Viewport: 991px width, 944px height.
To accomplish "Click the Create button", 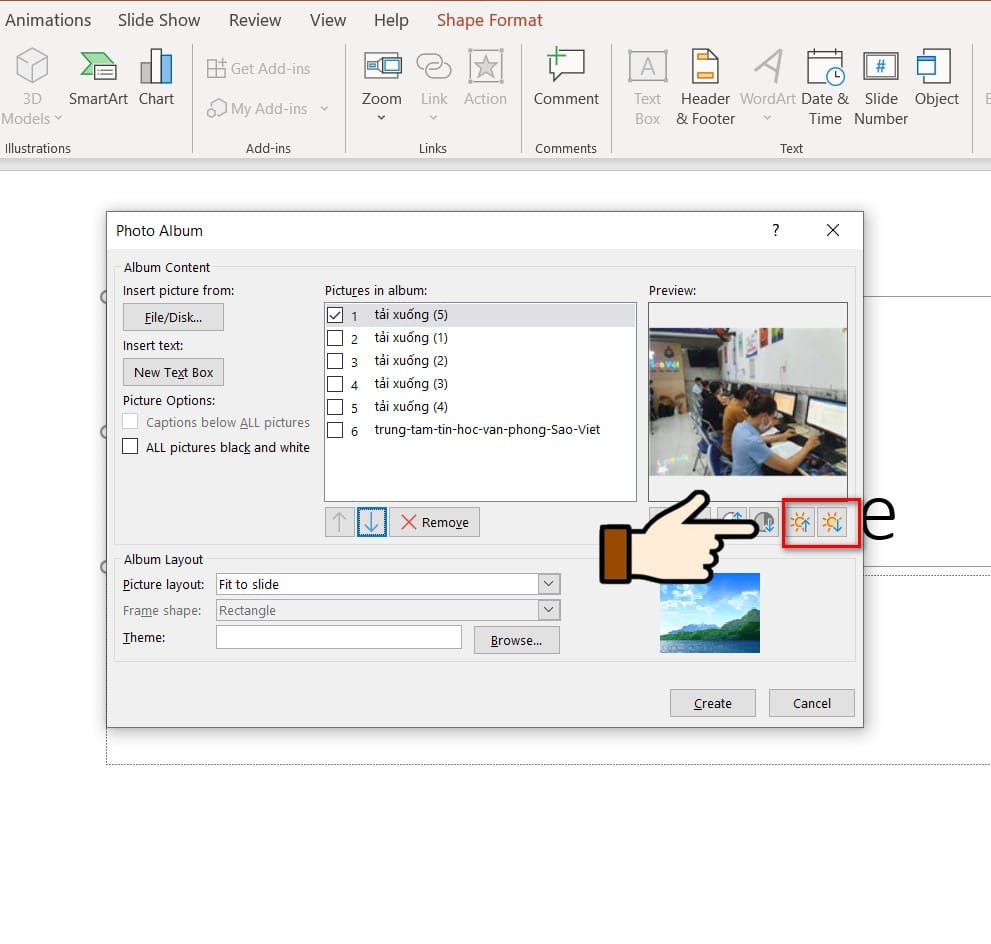I will click(x=713, y=703).
